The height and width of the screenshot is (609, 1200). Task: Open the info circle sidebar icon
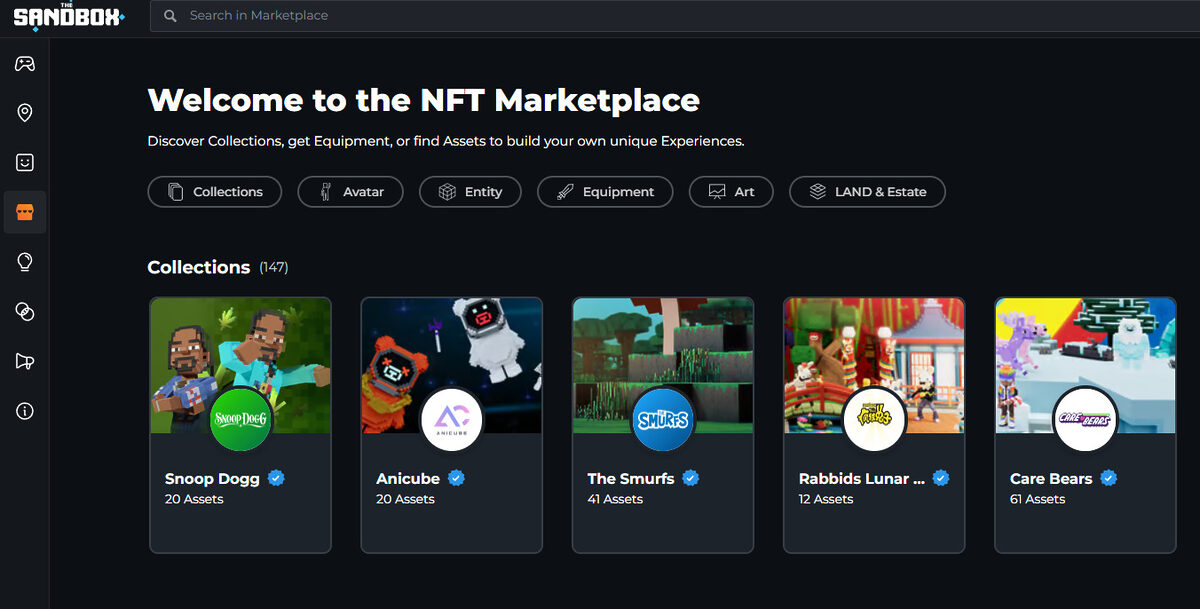point(25,411)
